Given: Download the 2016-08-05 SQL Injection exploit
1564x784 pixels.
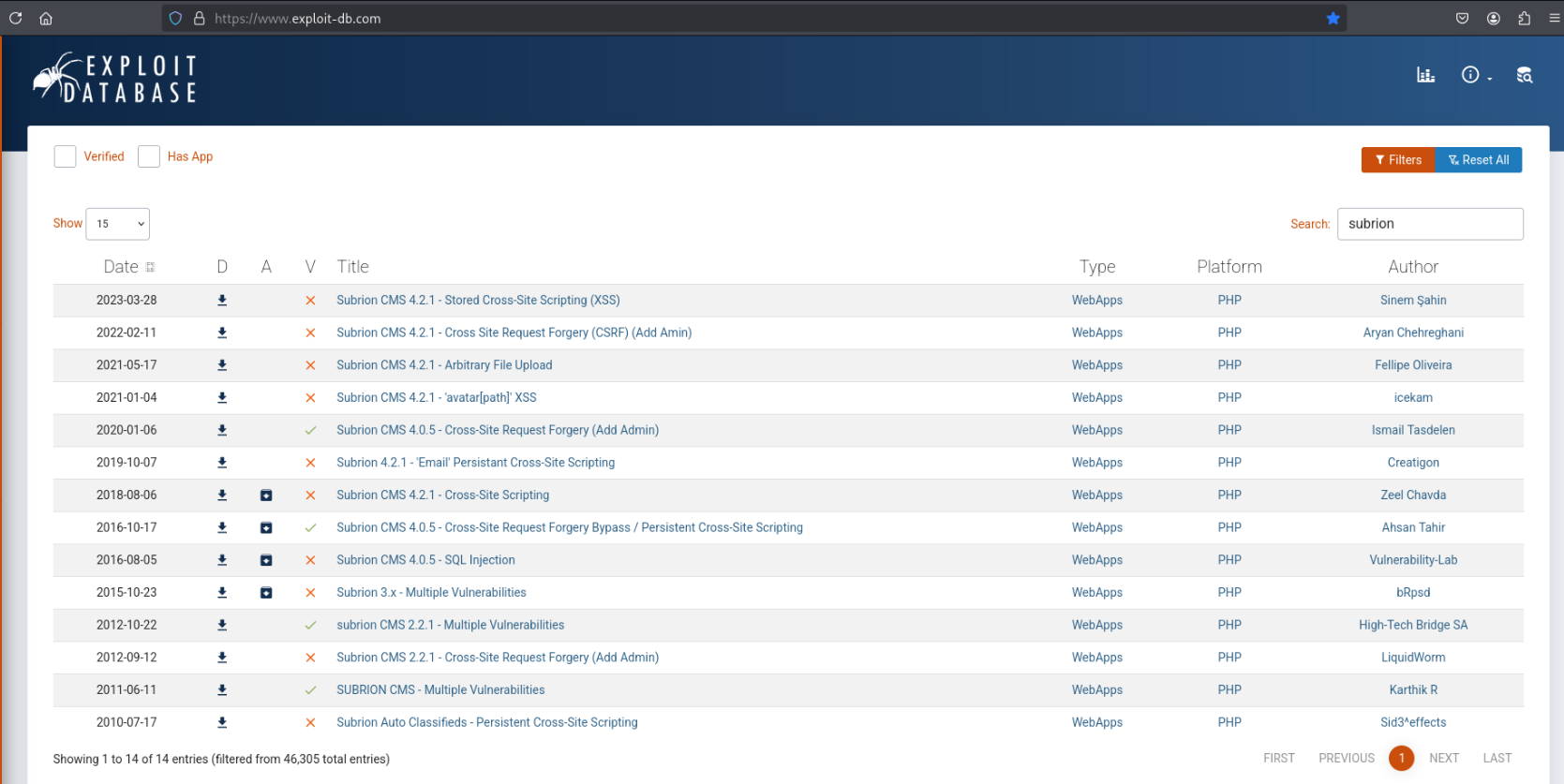Looking at the screenshot, I should click(x=222, y=560).
